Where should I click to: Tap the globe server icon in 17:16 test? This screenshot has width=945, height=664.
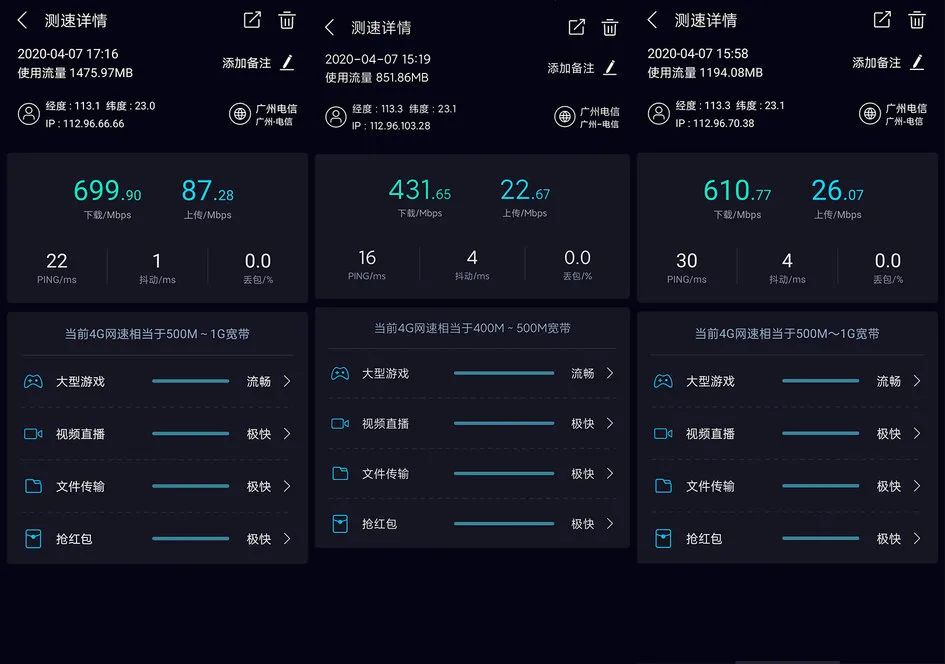240,113
